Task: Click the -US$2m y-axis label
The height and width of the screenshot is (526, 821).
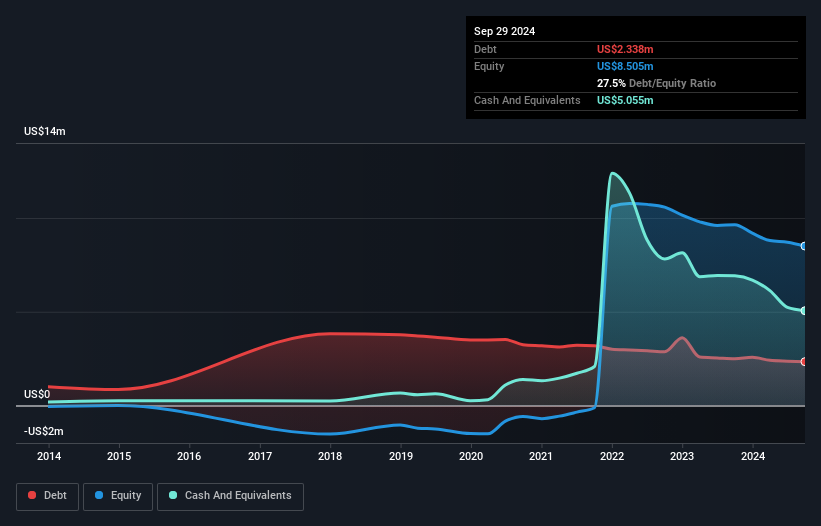Action: [43, 431]
